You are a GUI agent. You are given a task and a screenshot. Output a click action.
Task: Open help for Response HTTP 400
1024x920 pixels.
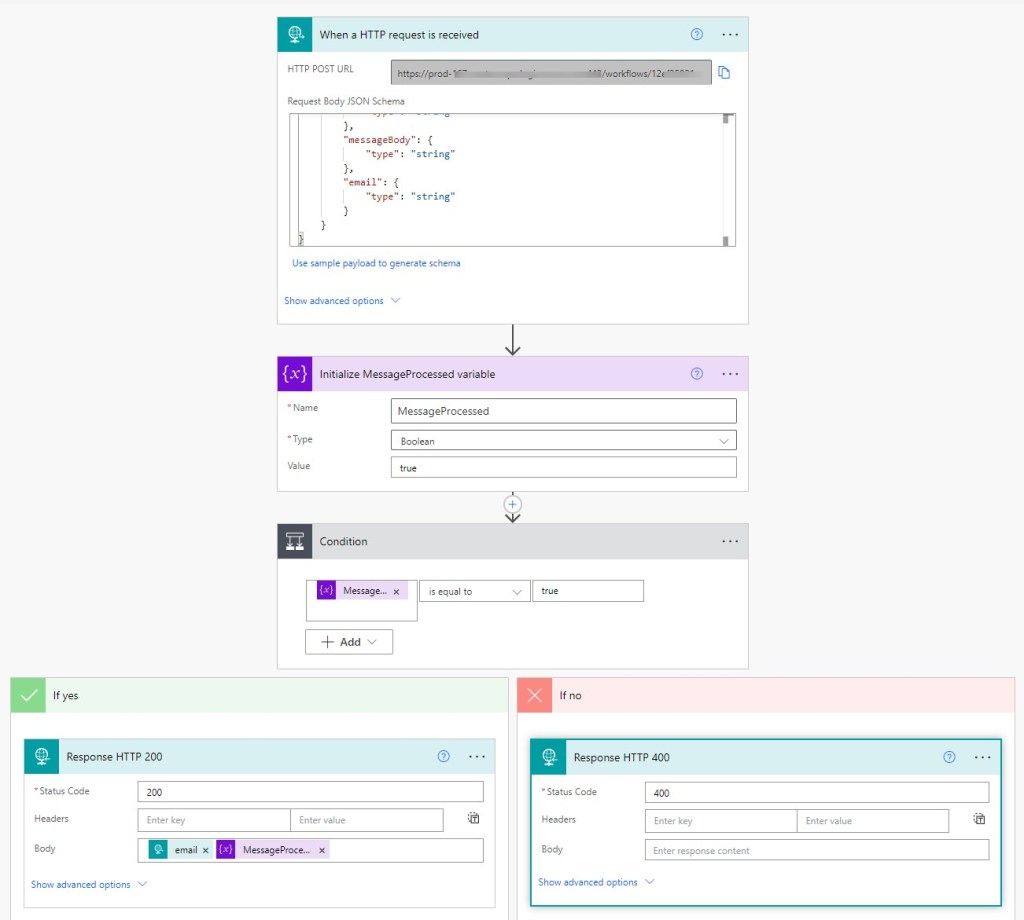pos(950,757)
